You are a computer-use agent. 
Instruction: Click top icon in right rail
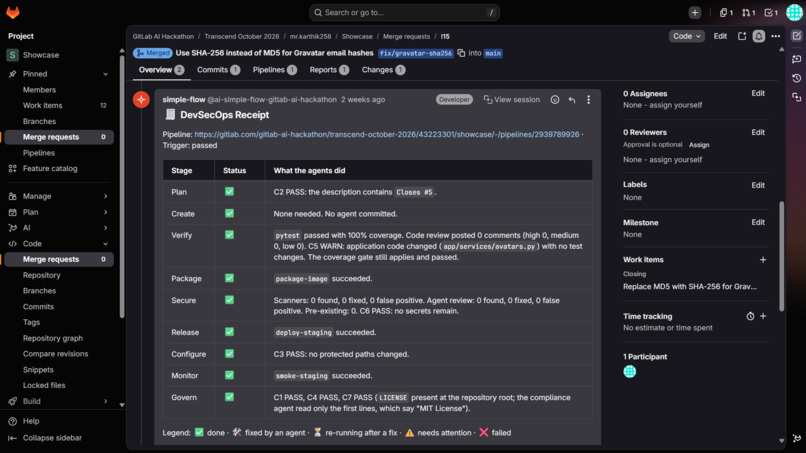[x=796, y=36]
